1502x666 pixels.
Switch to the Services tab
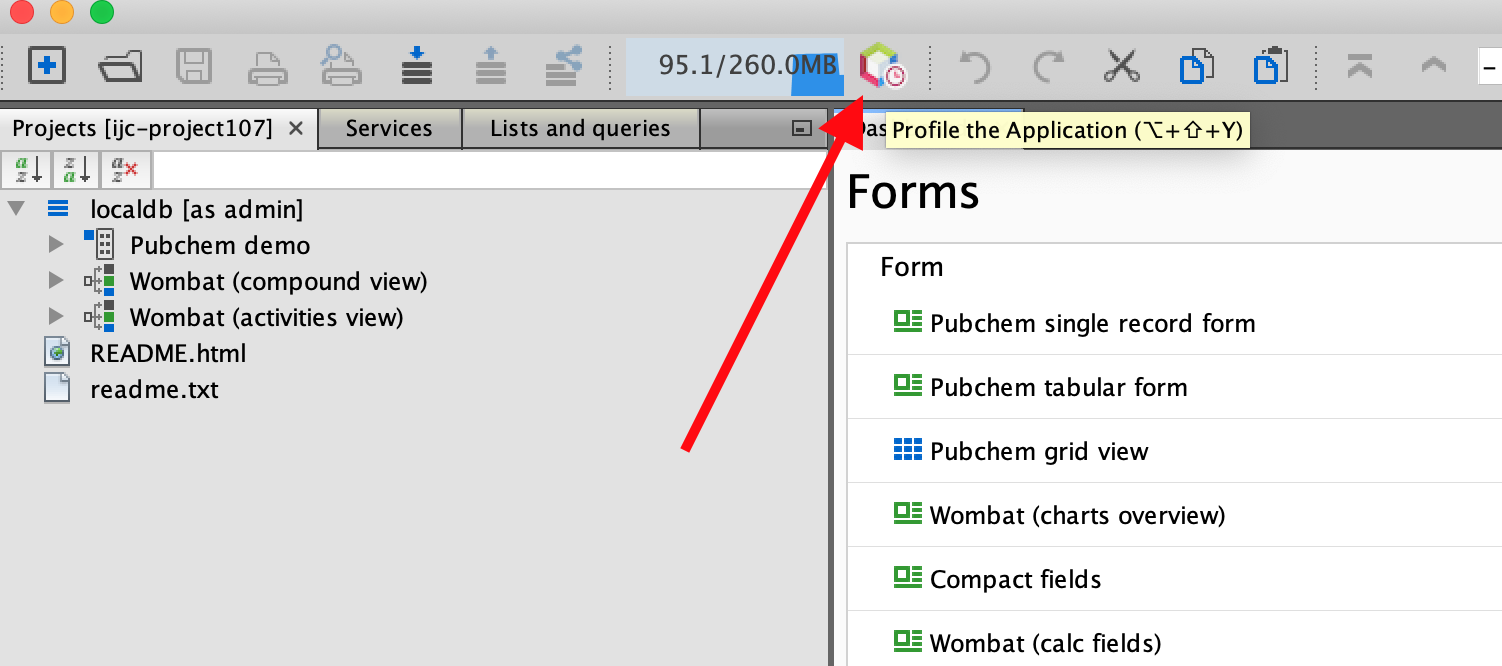389,128
